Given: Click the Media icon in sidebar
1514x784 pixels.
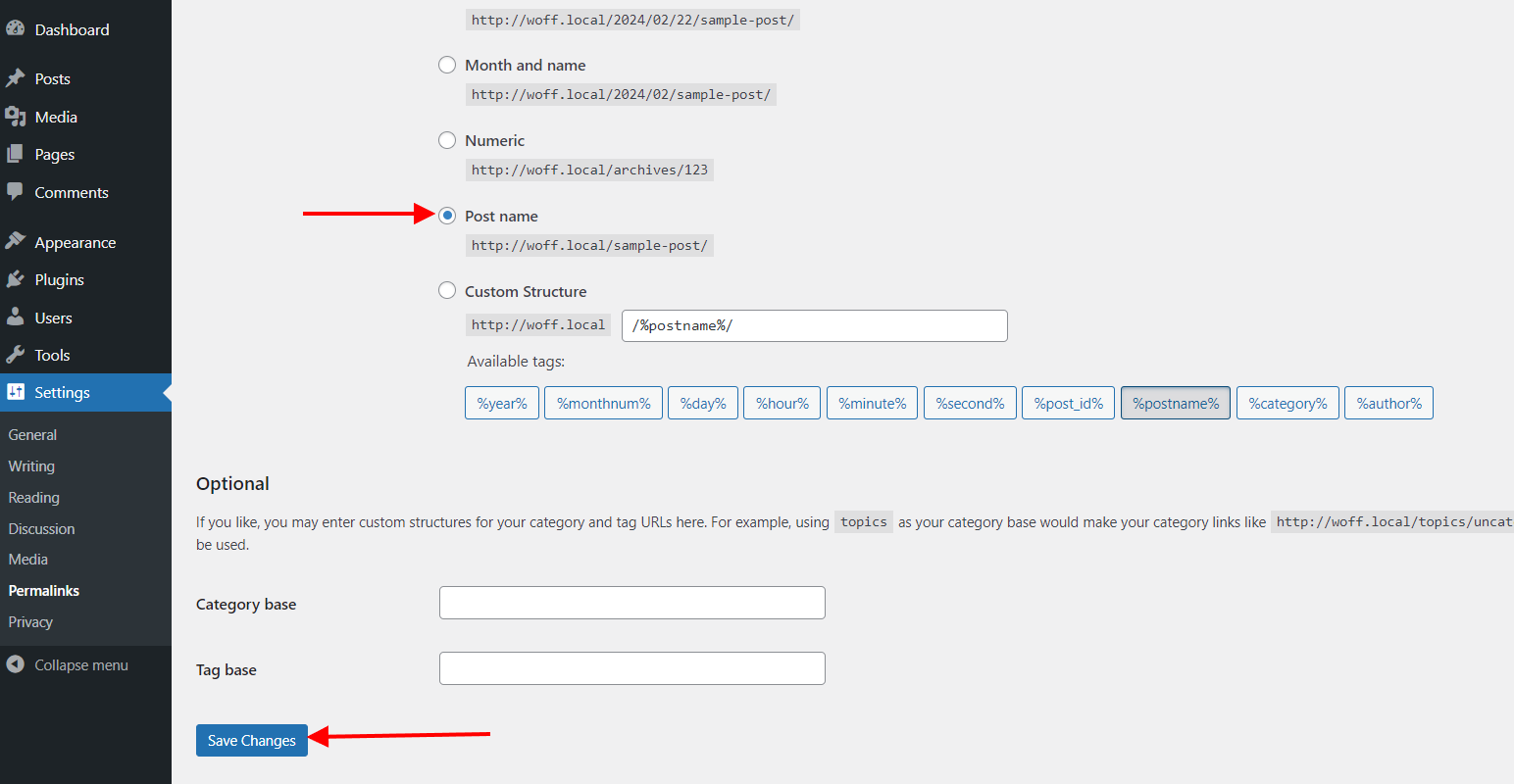Looking at the screenshot, I should click(x=15, y=117).
